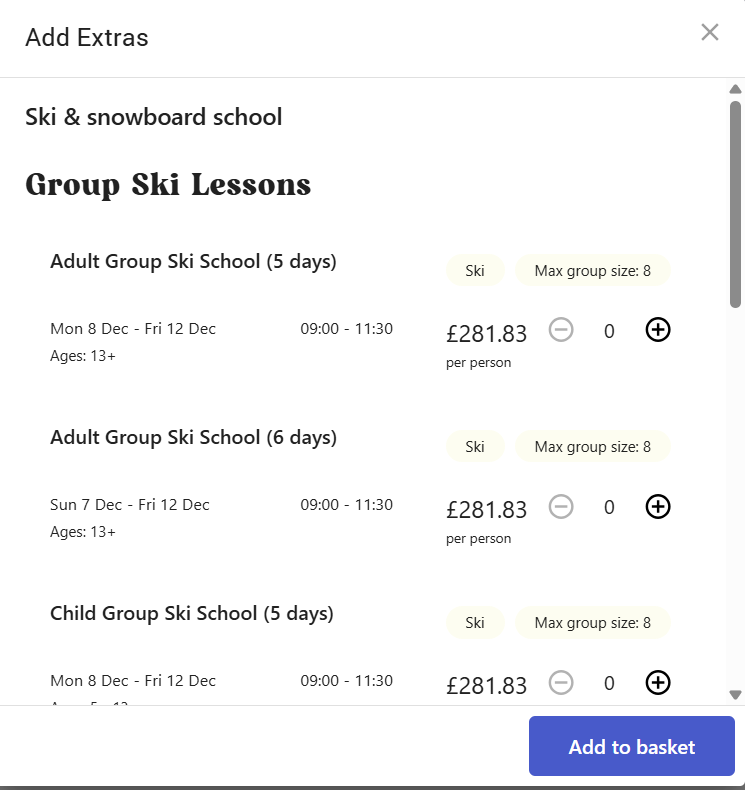Click the Ski & snowboard school section label
This screenshot has width=745, height=790.
click(154, 117)
